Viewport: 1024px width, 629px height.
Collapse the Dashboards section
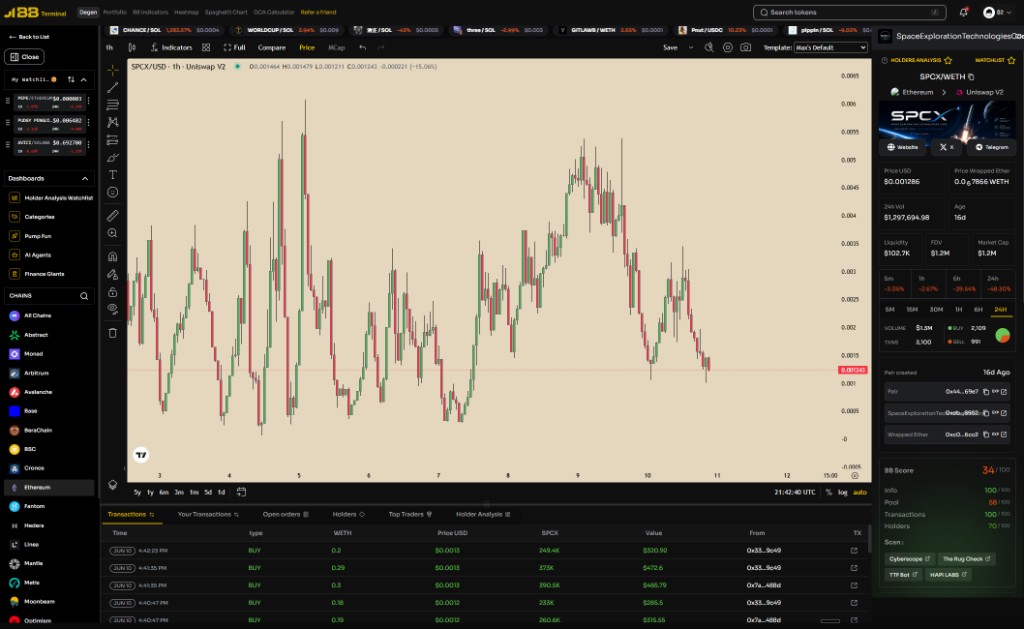(84, 178)
